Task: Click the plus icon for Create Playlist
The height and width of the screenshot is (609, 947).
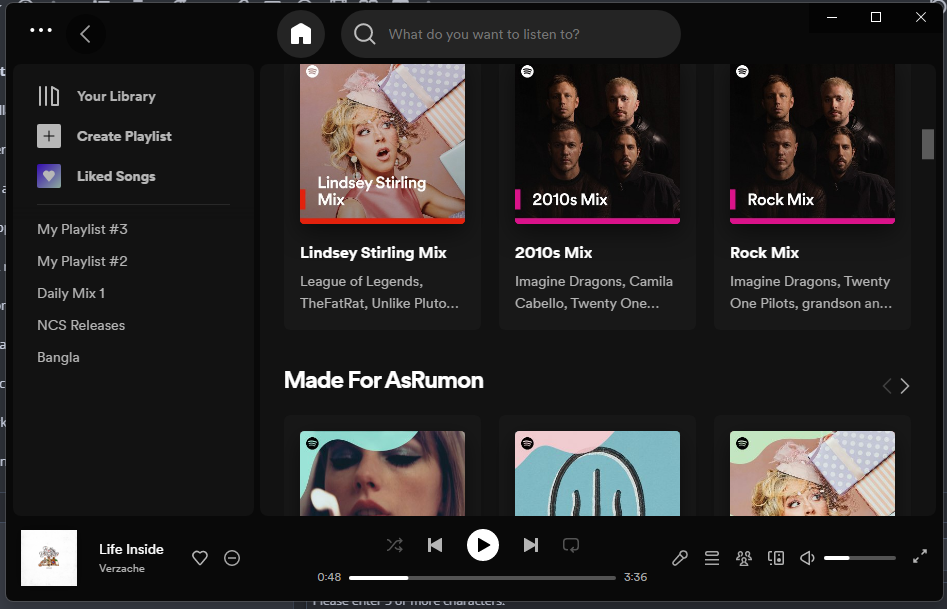Action: pos(49,136)
